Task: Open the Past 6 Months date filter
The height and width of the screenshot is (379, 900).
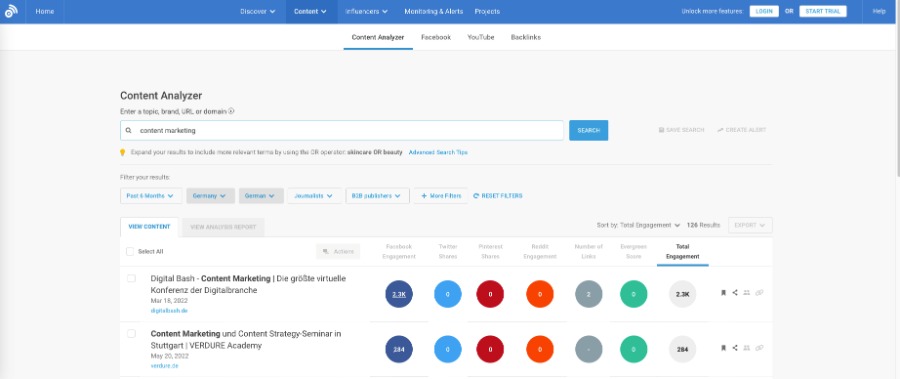Action: (x=151, y=196)
